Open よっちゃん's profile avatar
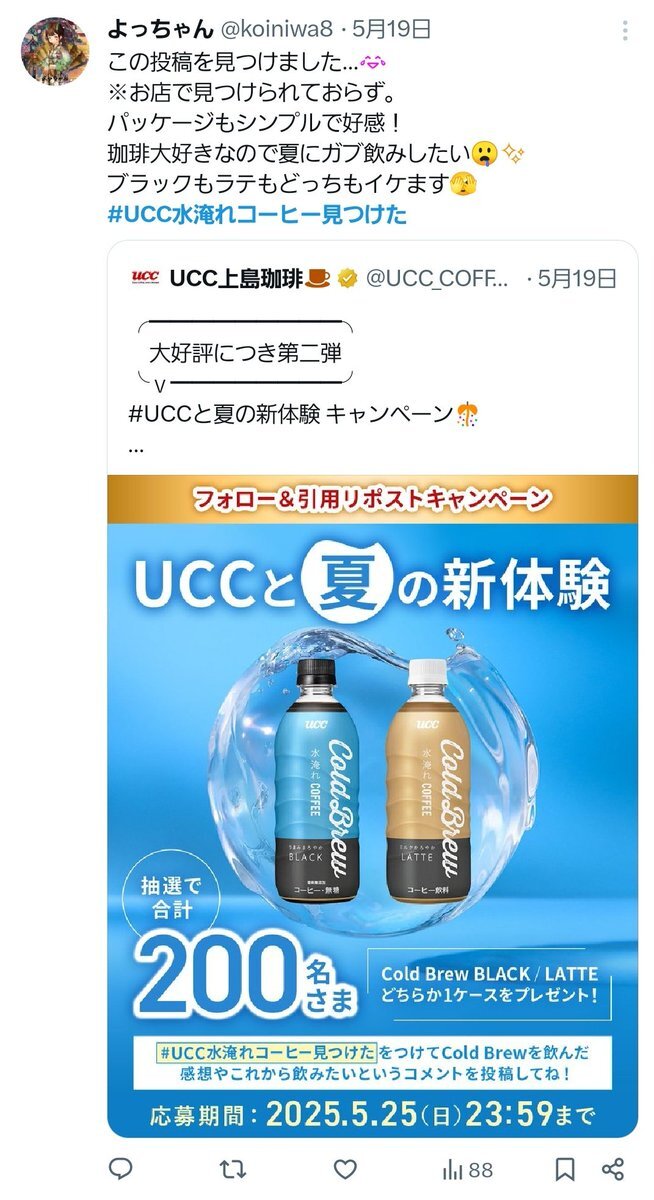 pyautogui.click(x=55, y=51)
